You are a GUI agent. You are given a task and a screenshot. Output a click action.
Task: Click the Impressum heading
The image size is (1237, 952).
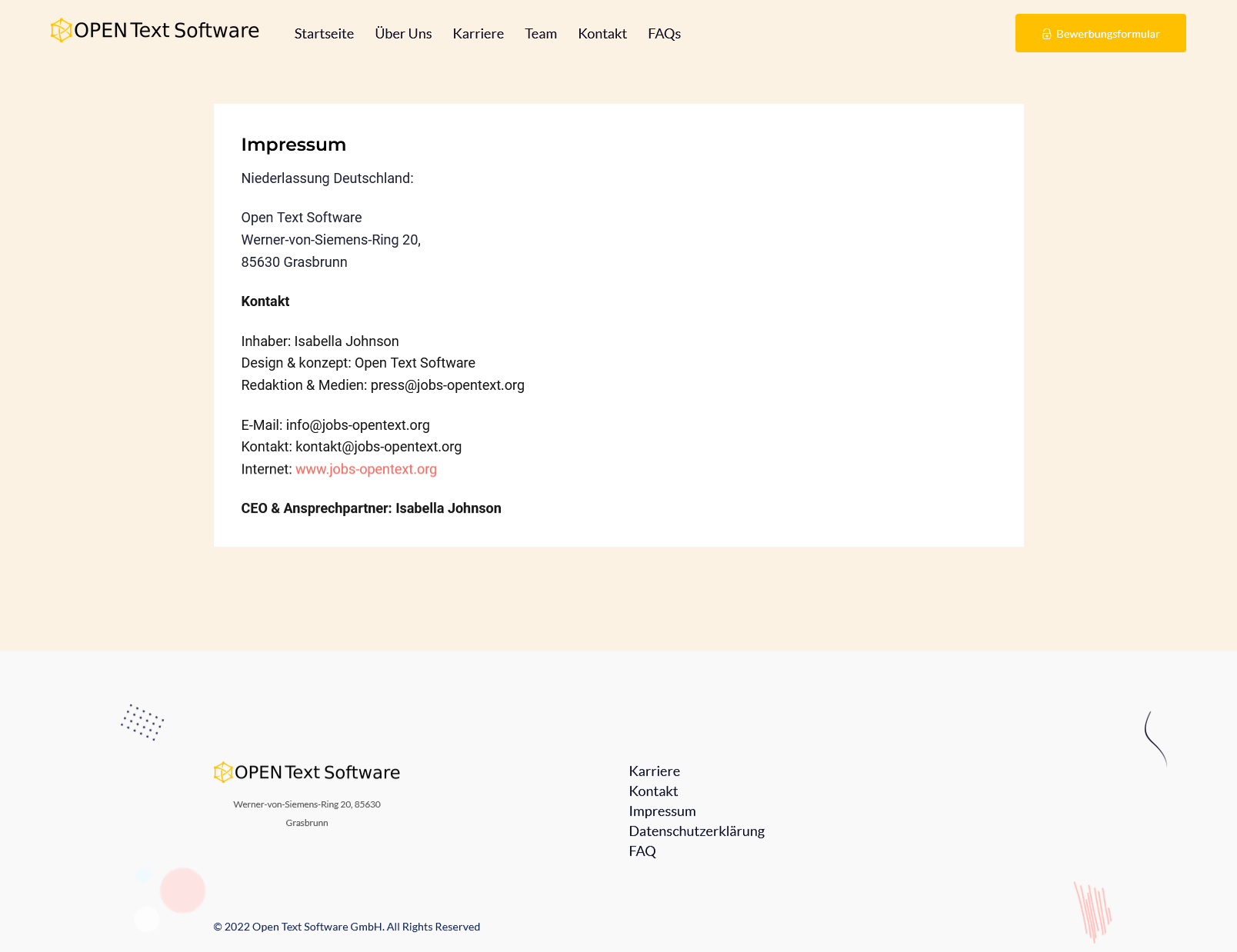coord(294,145)
